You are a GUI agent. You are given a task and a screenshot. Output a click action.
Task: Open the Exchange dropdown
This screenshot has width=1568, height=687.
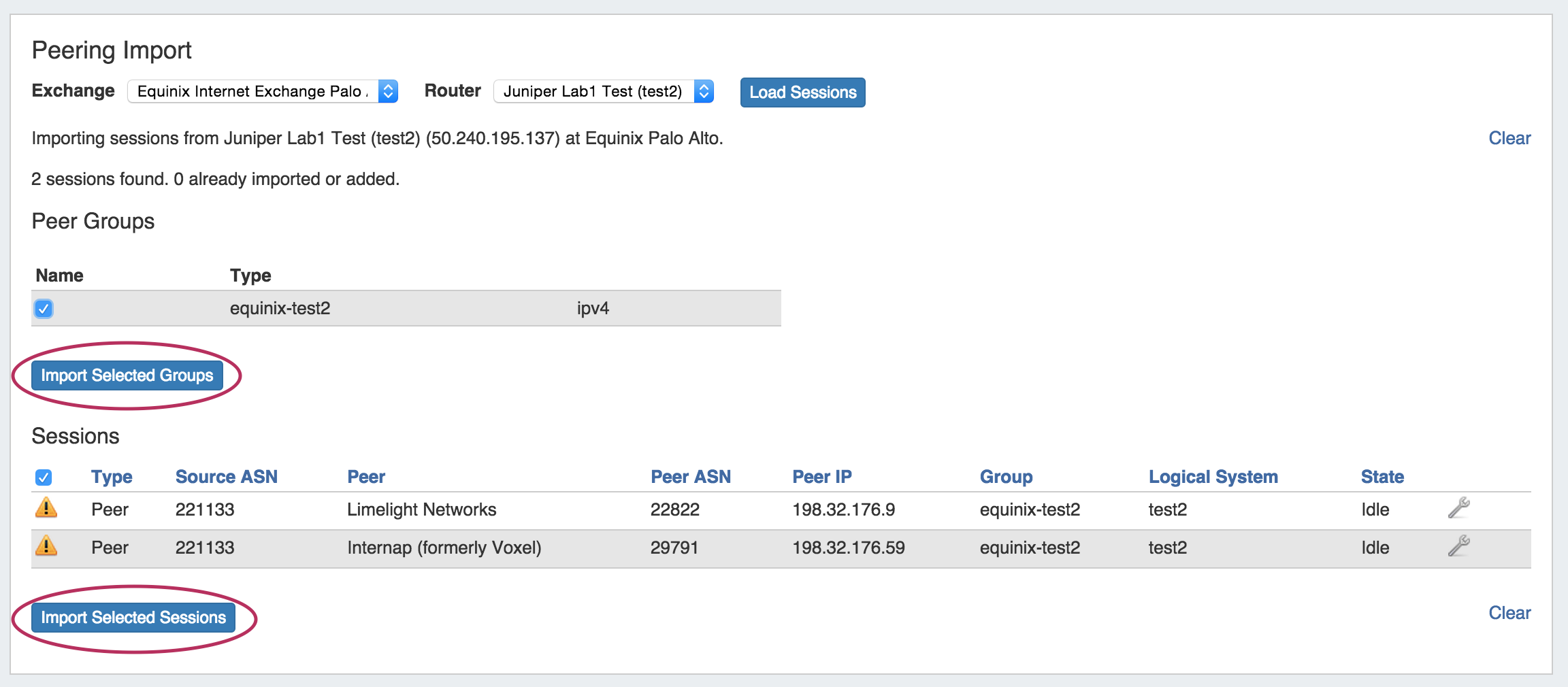point(263,91)
